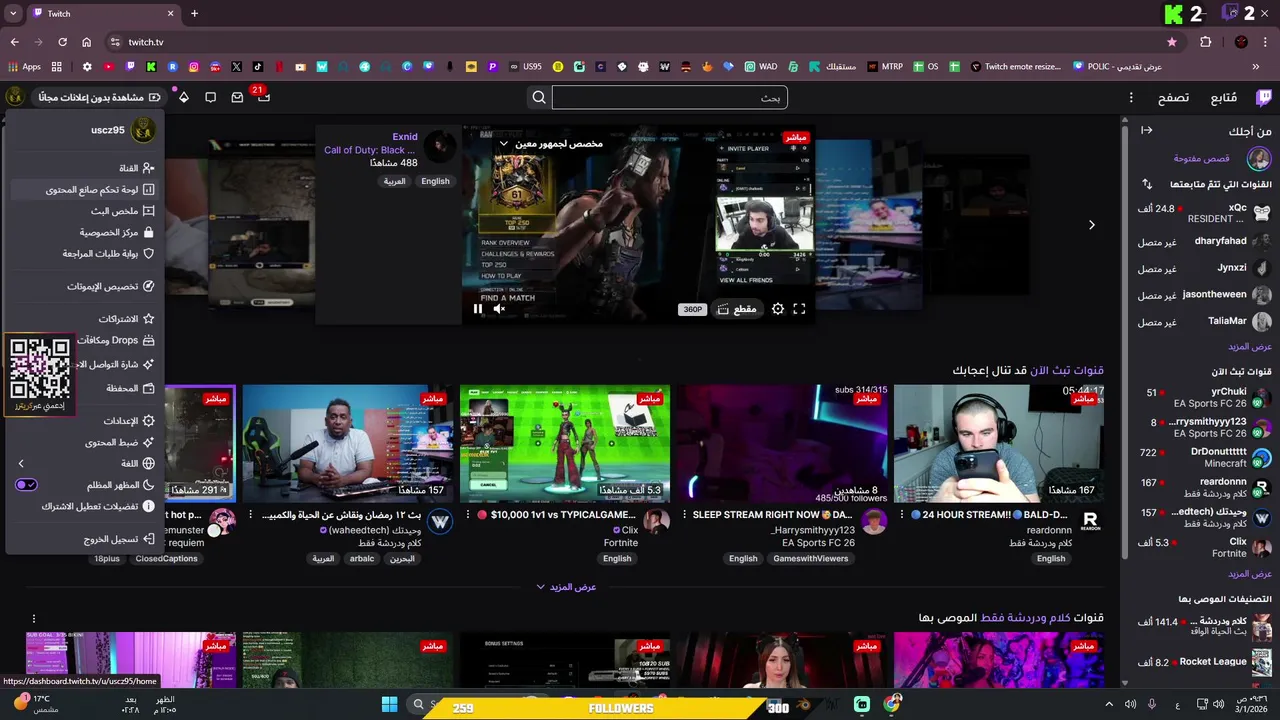
Task: Open Call of Duty: Black category link
Action: pyautogui.click(x=370, y=150)
